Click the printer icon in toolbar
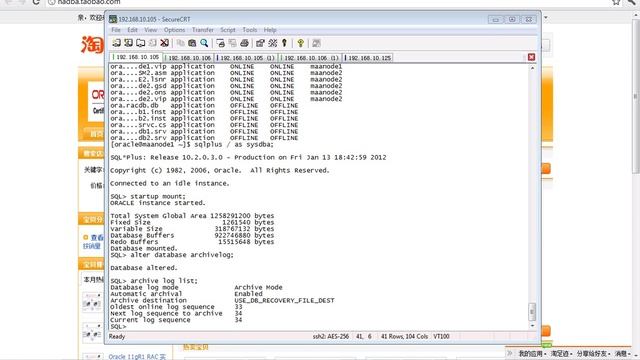Viewport: 640px width, 360px height. (244, 43)
